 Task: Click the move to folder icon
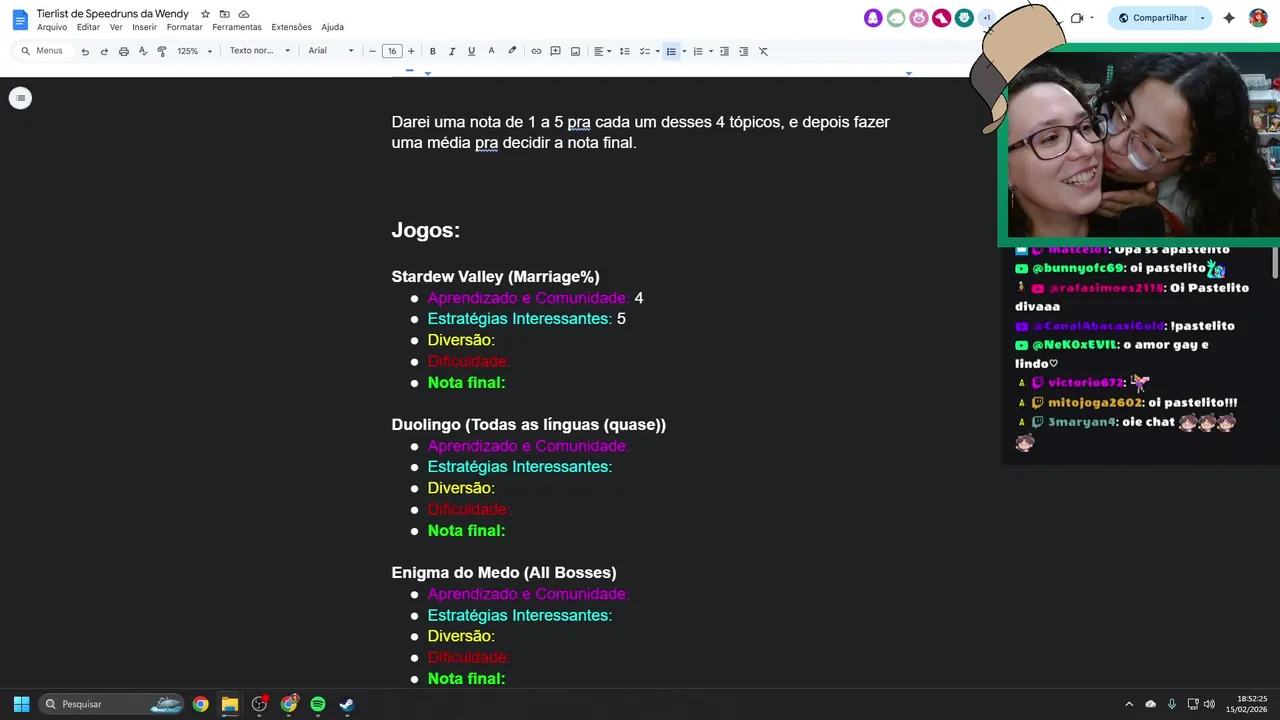click(x=224, y=14)
